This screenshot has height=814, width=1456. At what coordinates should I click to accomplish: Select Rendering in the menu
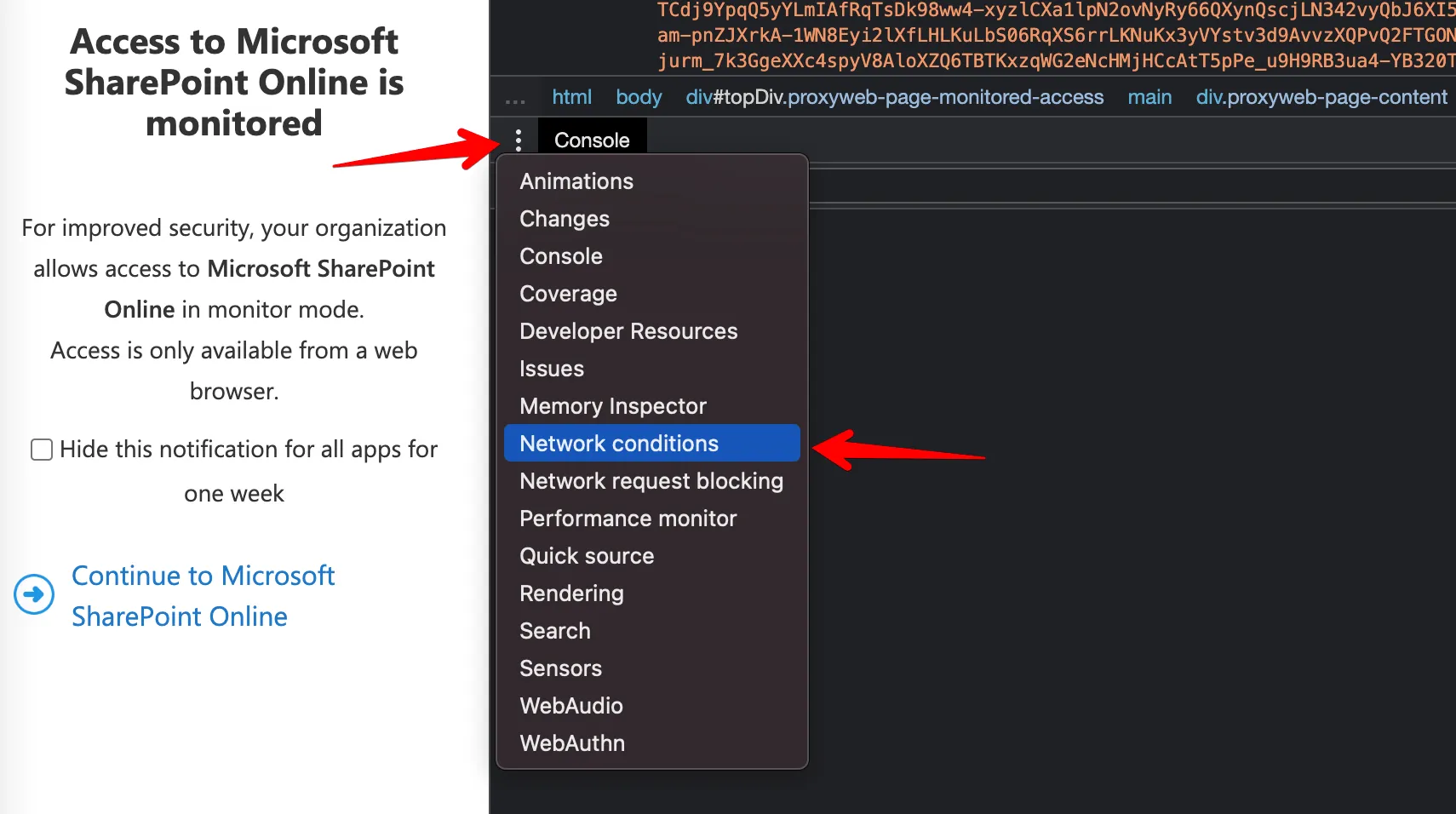pos(571,593)
